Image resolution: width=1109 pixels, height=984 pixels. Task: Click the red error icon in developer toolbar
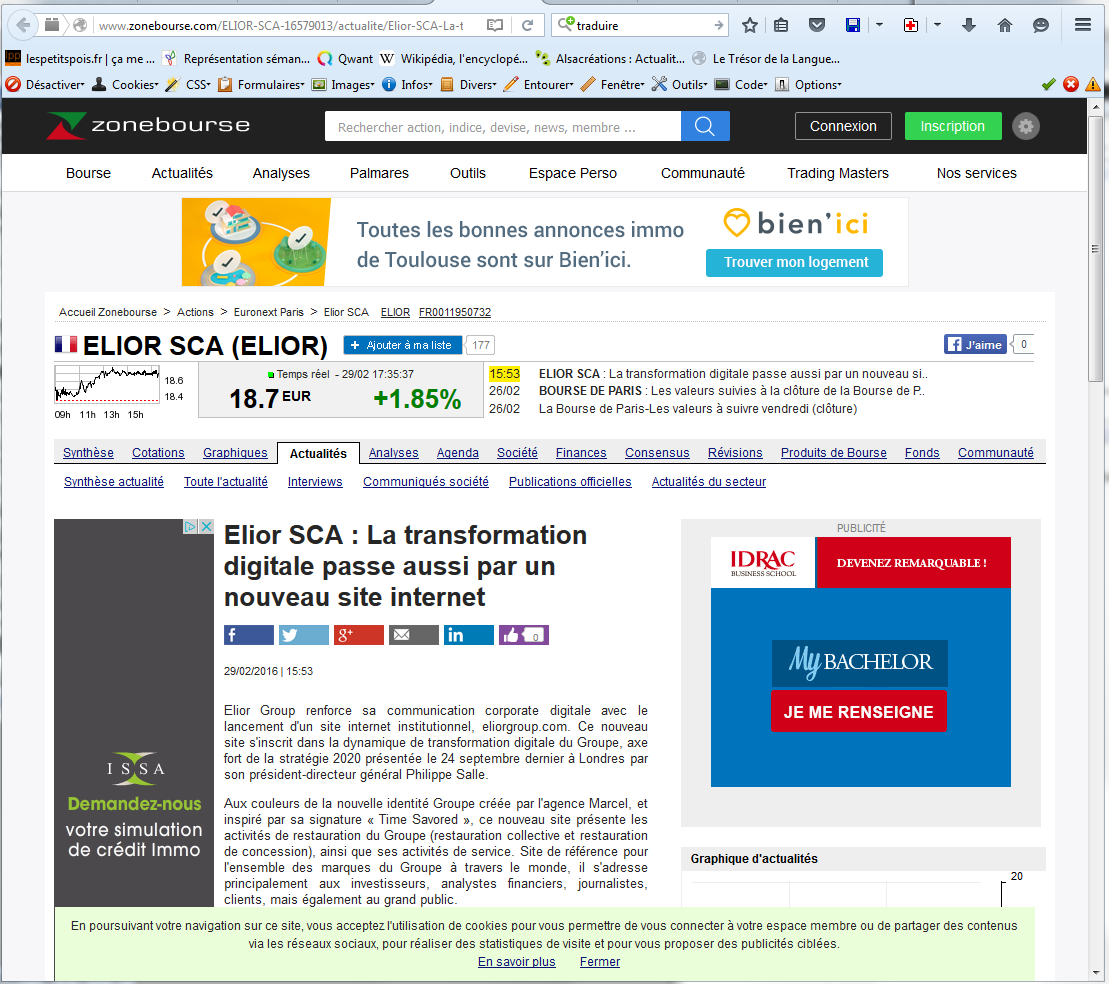click(x=1071, y=84)
